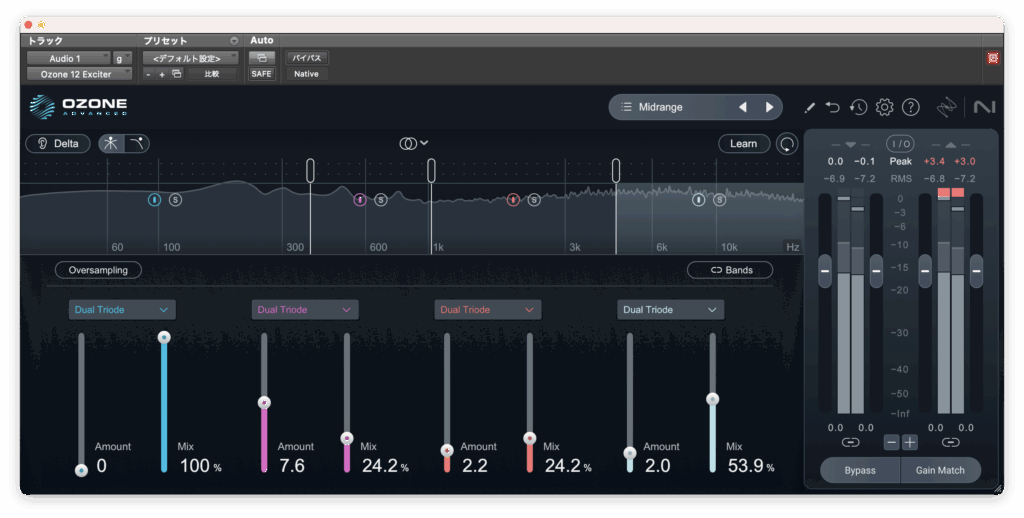Image resolution: width=1024 pixels, height=518 pixels.
Task: Click the crossover handle at 1k
Action: click(431, 171)
